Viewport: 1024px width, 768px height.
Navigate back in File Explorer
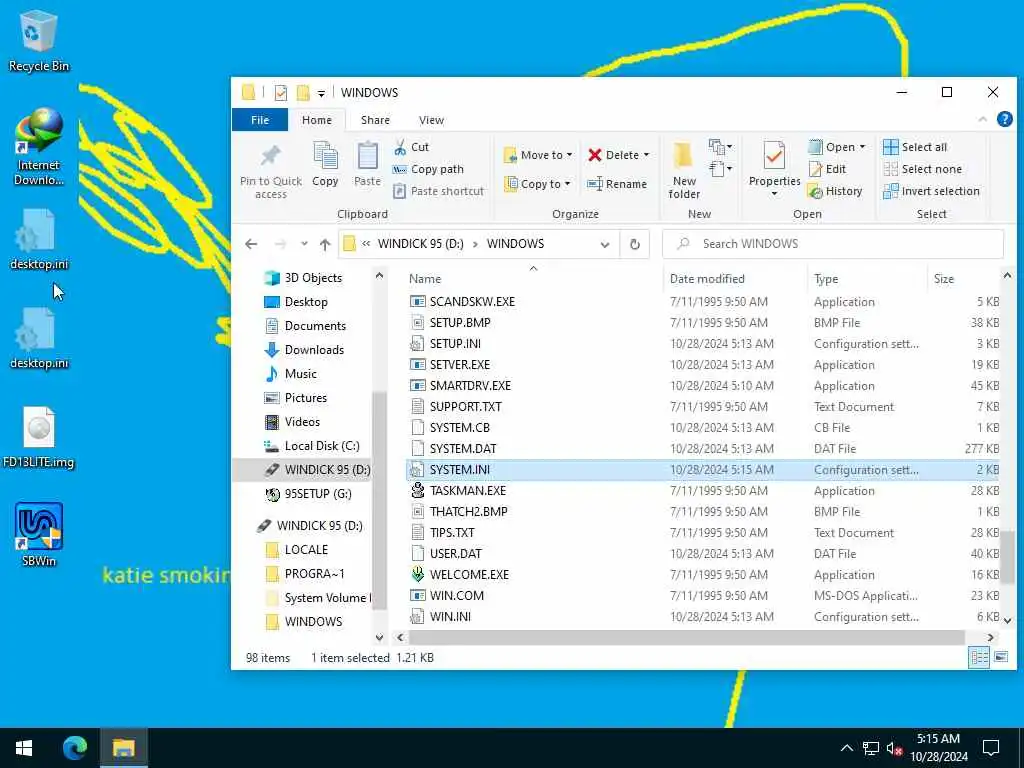[251, 244]
